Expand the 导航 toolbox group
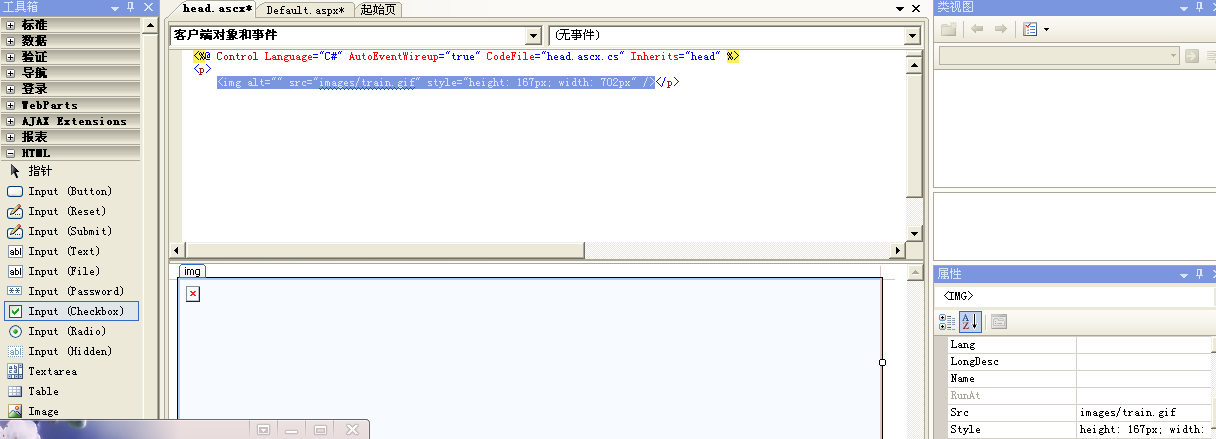The image size is (1216, 439). click(10, 73)
